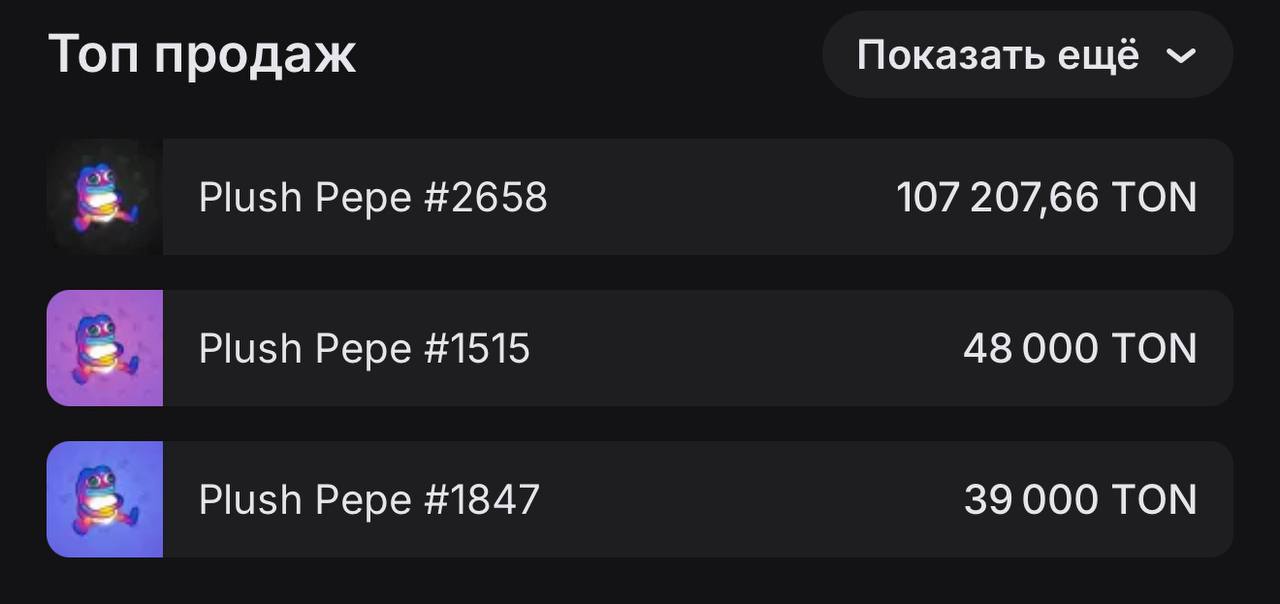Click the number 107 207,66 in top sale
Image resolution: width=1280 pixels, height=604 pixels.
(x=997, y=198)
